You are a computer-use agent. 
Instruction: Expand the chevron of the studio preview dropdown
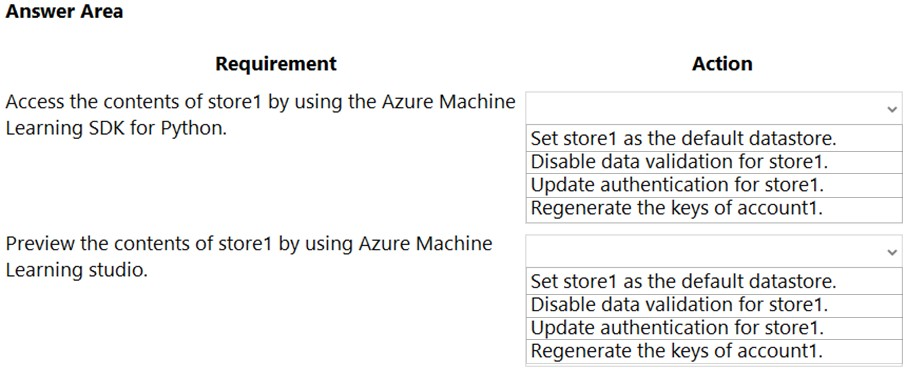pyautogui.click(x=892, y=253)
